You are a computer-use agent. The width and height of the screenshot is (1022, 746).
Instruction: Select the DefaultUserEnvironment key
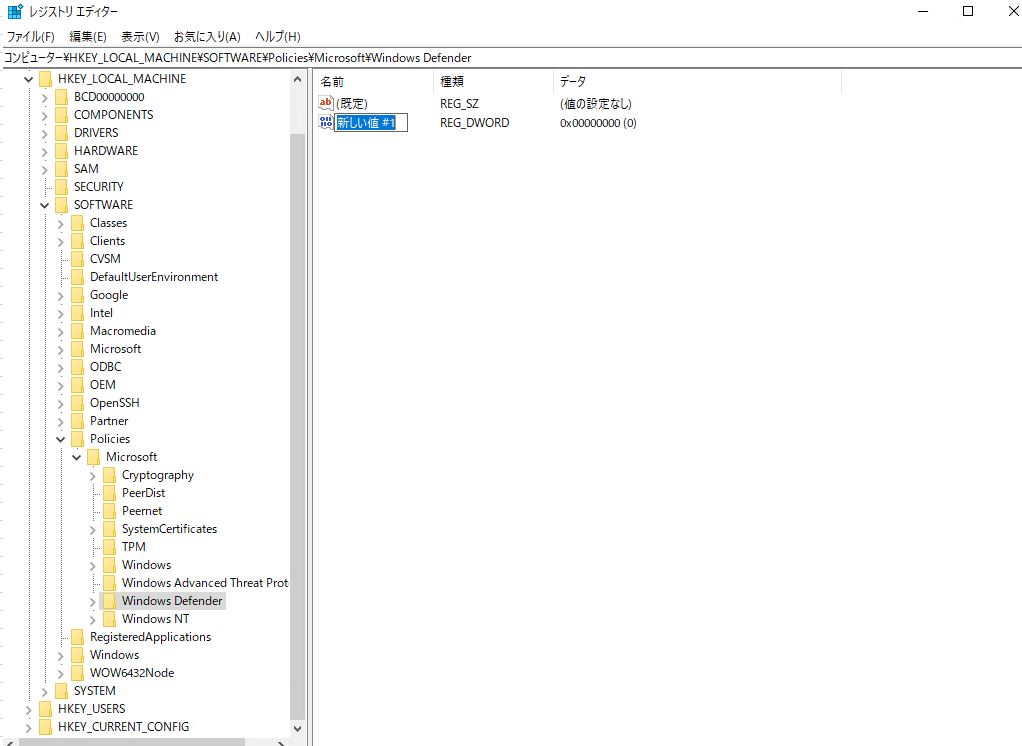pyautogui.click(x=154, y=277)
